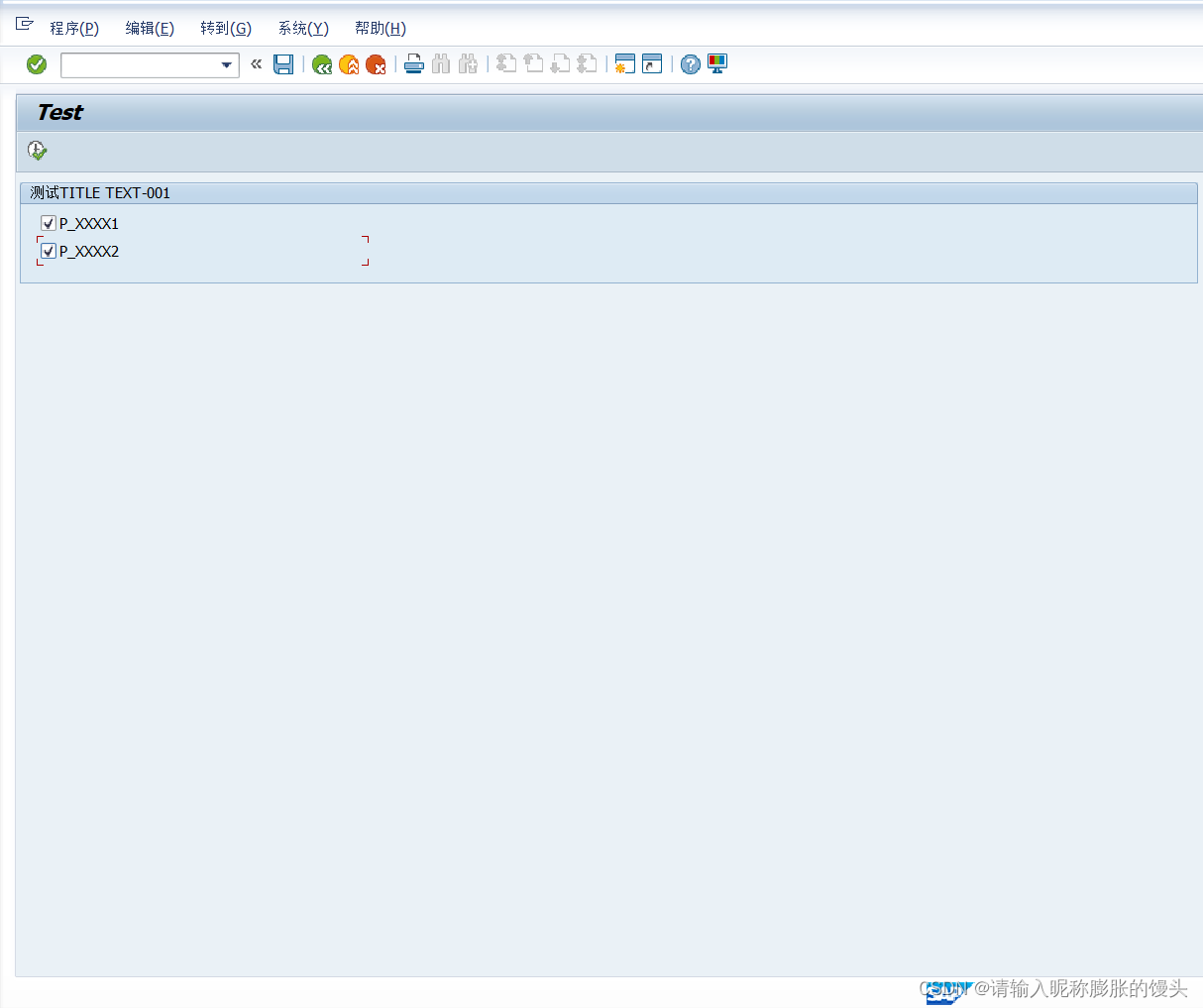Click the green Enter checkmark icon

(x=37, y=64)
